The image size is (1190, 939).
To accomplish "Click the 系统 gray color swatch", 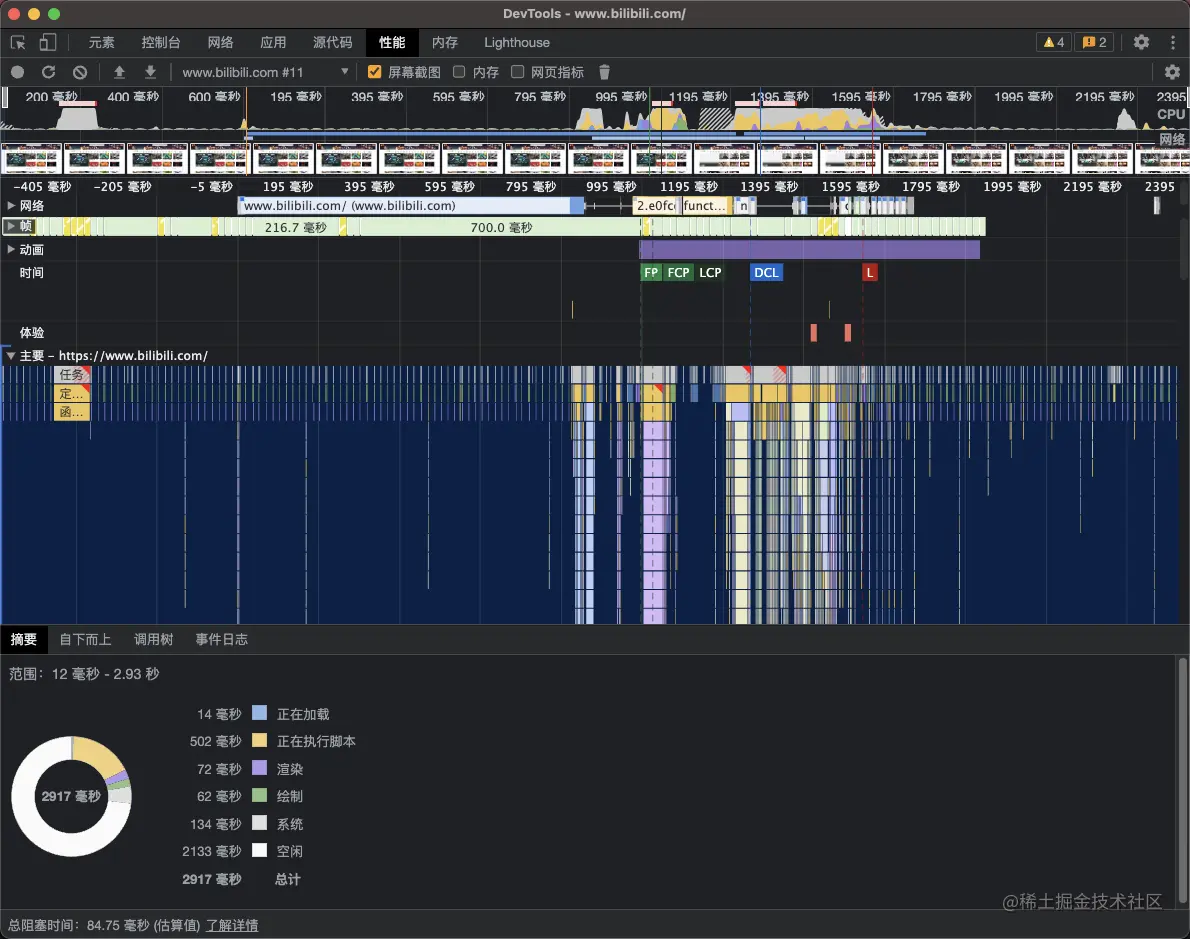I will click(260, 823).
